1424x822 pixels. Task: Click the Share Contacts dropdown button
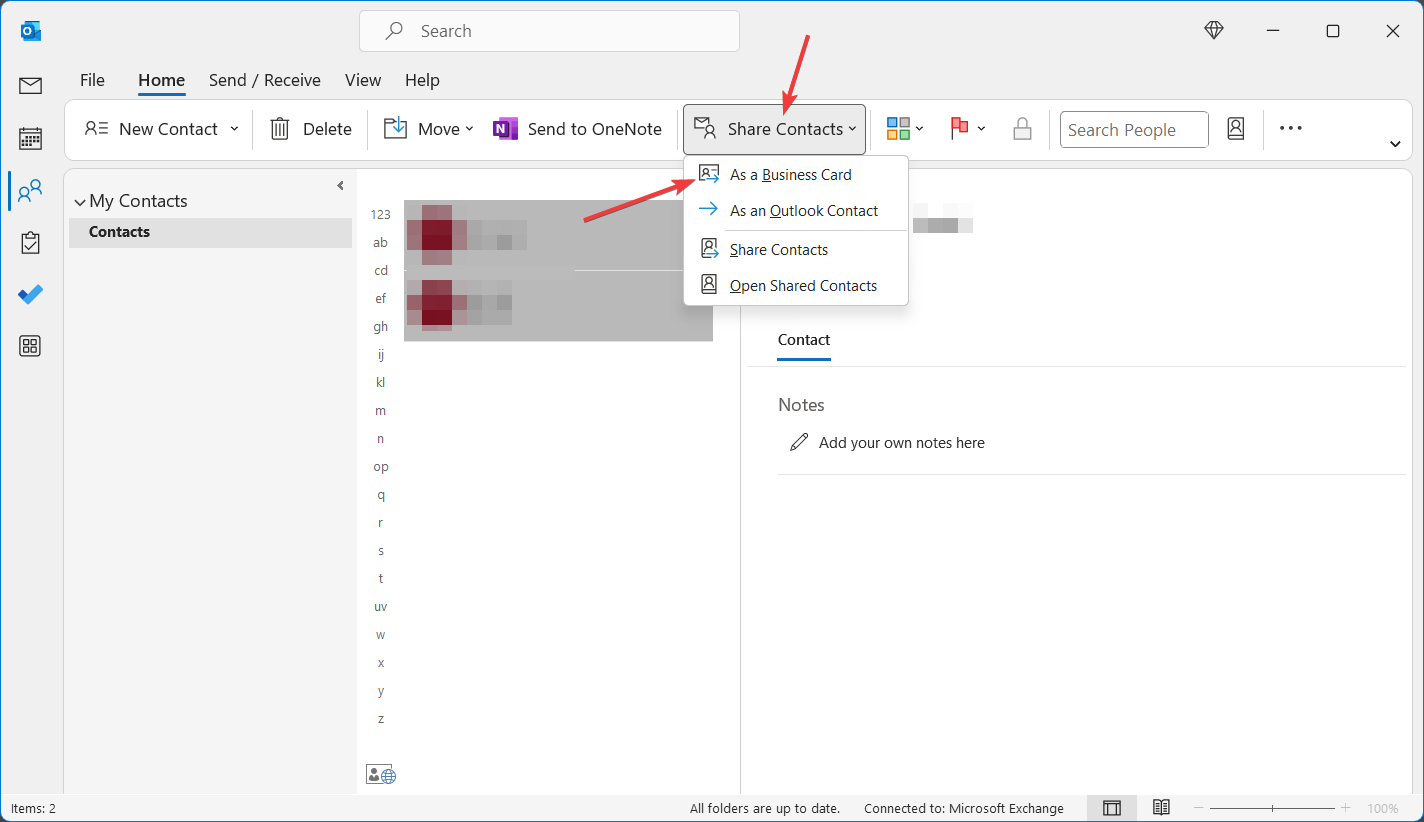[x=774, y=129]
